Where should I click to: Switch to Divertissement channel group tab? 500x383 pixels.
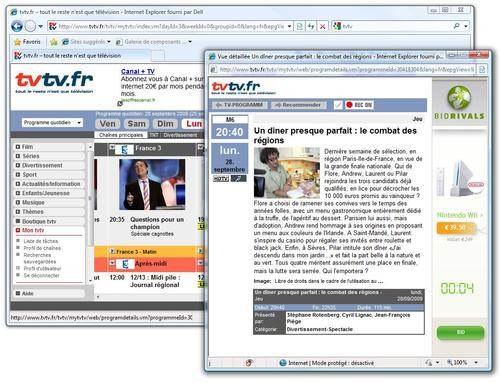coord(180,135)
